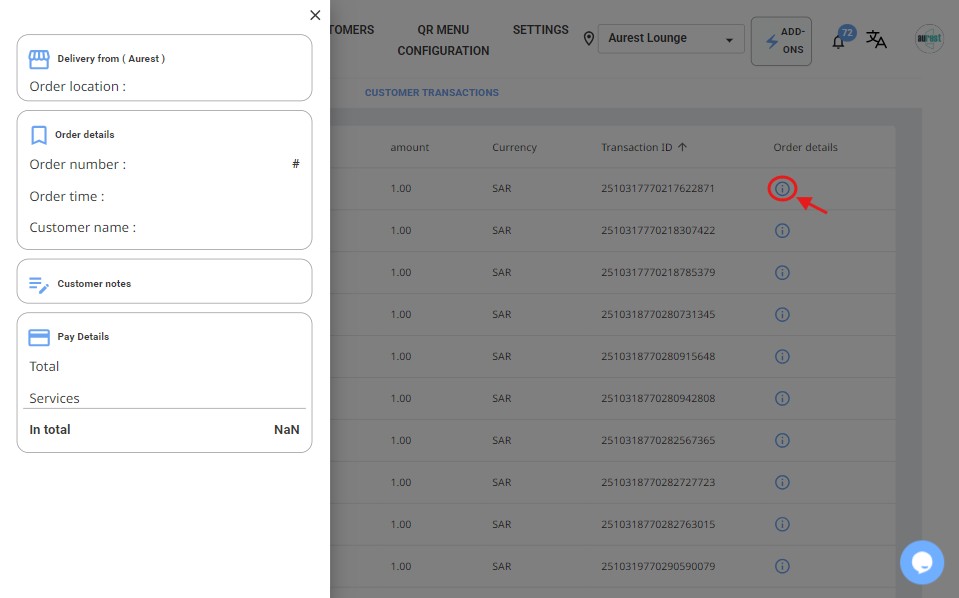Select the Currency column header
Screen dimensions: 959x598
tap(514, 147)
